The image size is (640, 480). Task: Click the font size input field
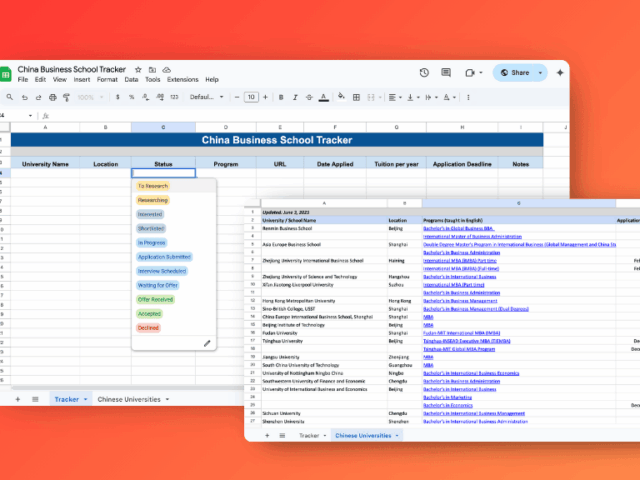click(x=251, y=97)
